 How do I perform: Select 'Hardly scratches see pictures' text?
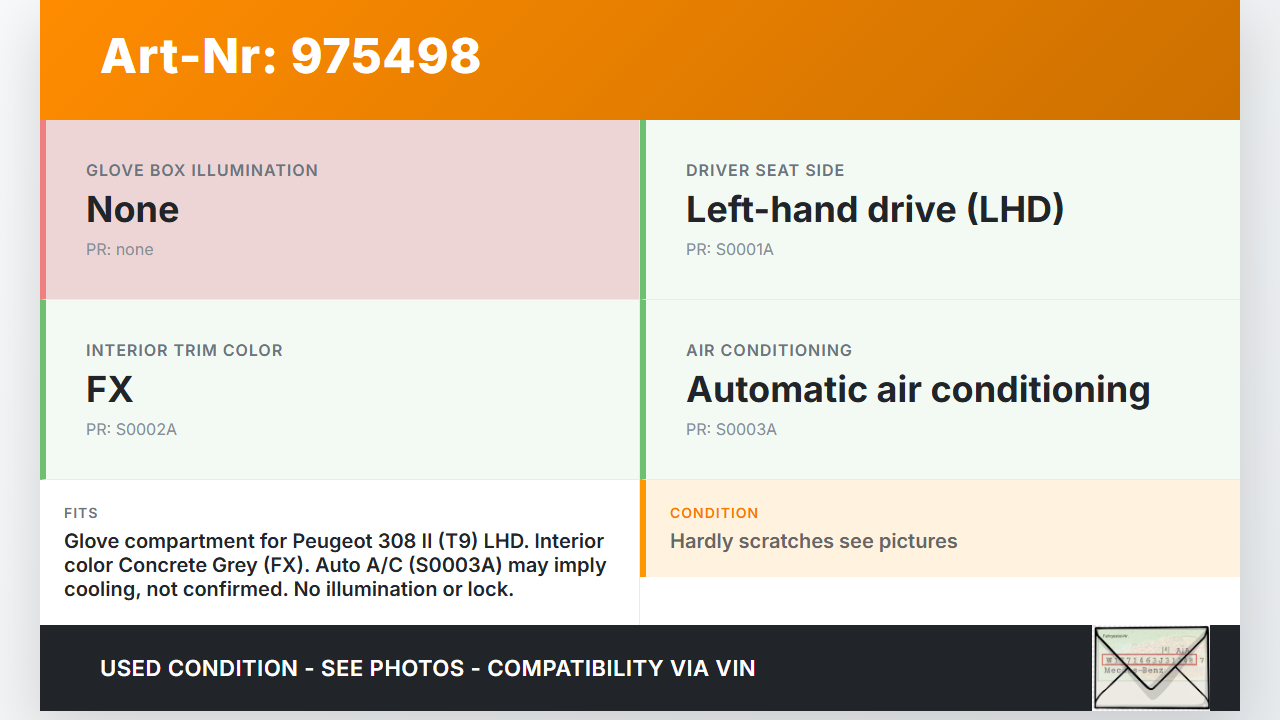click(814, 541)
